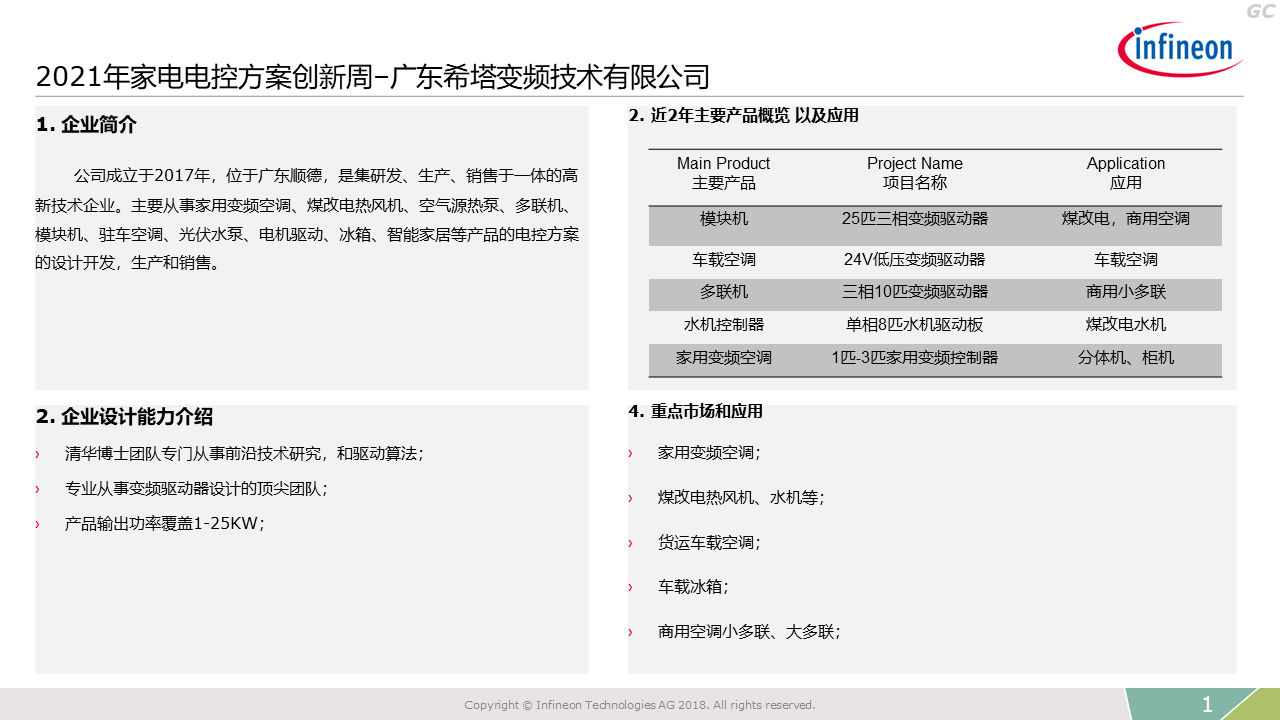Click the bullet "车载冰箱"
Viewport: 1280px width, 720px height.
coord(693,587)
